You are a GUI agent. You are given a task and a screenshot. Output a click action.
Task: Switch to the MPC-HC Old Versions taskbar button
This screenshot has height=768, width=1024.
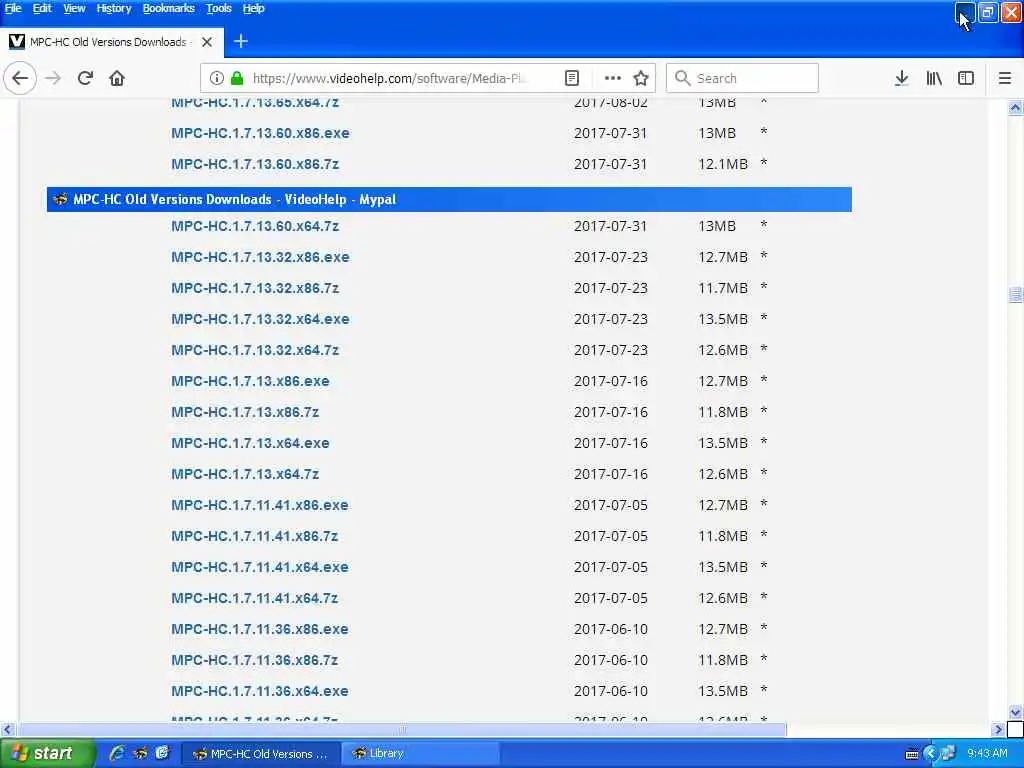point(260,754)
